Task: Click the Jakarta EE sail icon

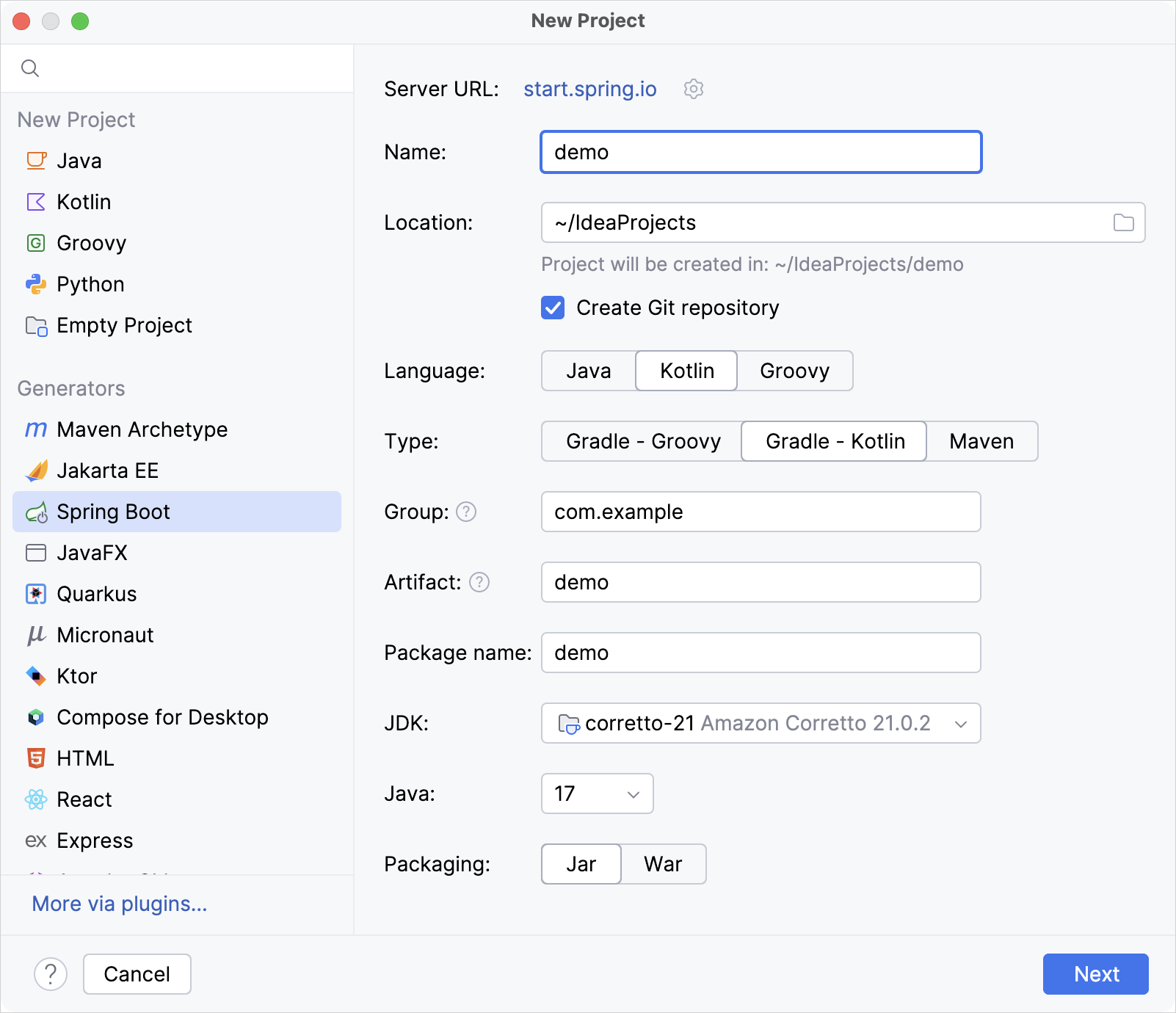Action: pyautogui.click(x=36, y=471)
